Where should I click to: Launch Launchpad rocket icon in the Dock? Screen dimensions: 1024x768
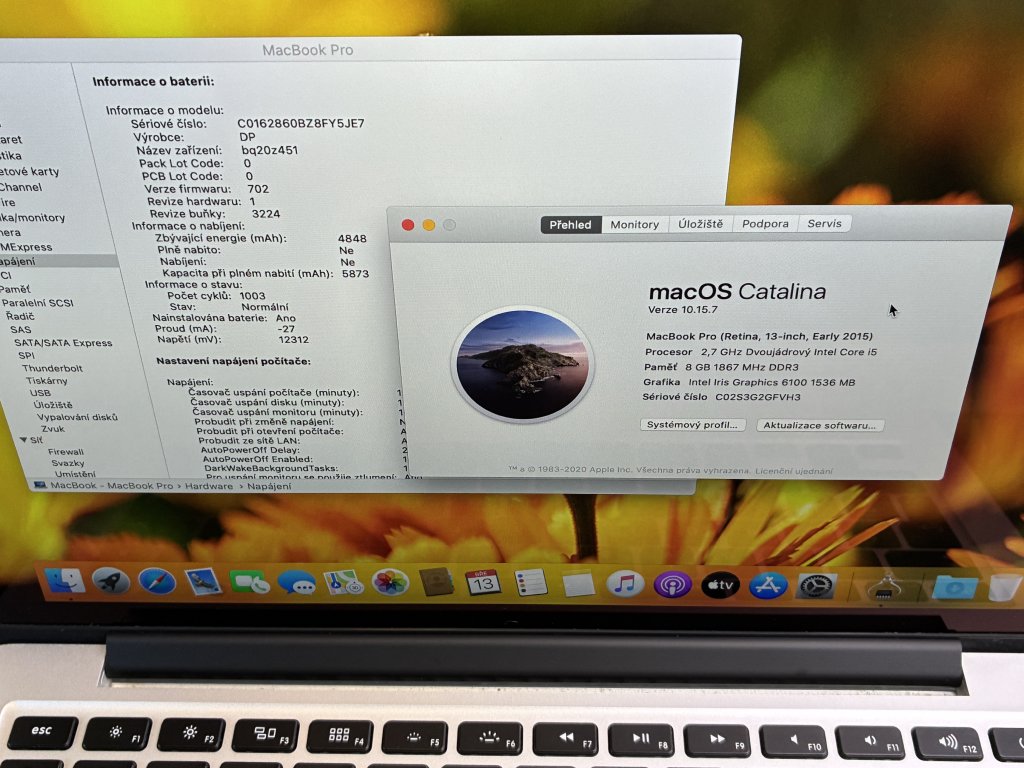click(110, 580)
